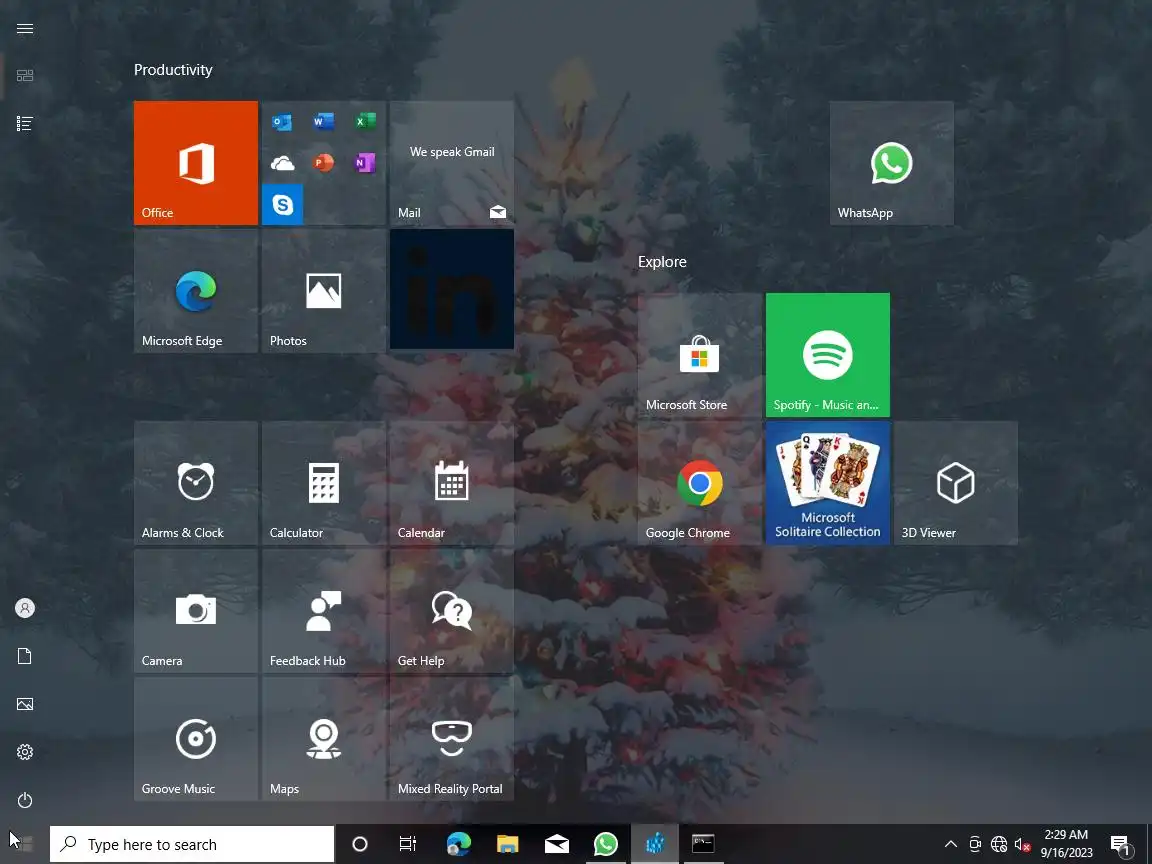The image size is (1152, 864).
Task: Open File Explorer from the taskbar
Action: [x=508, y=844]
